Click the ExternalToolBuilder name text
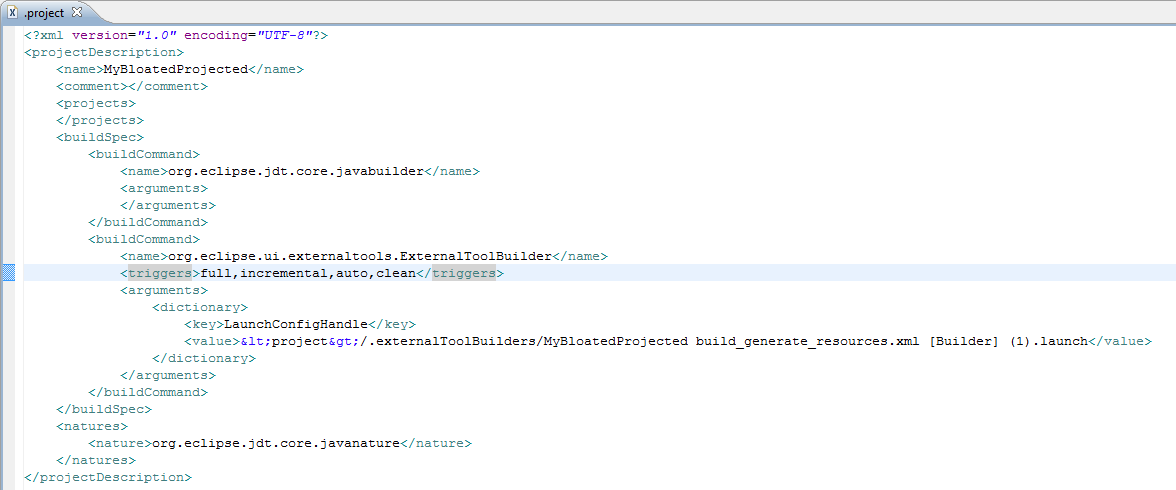1176x490 pixels. click(x=359, y=256)
